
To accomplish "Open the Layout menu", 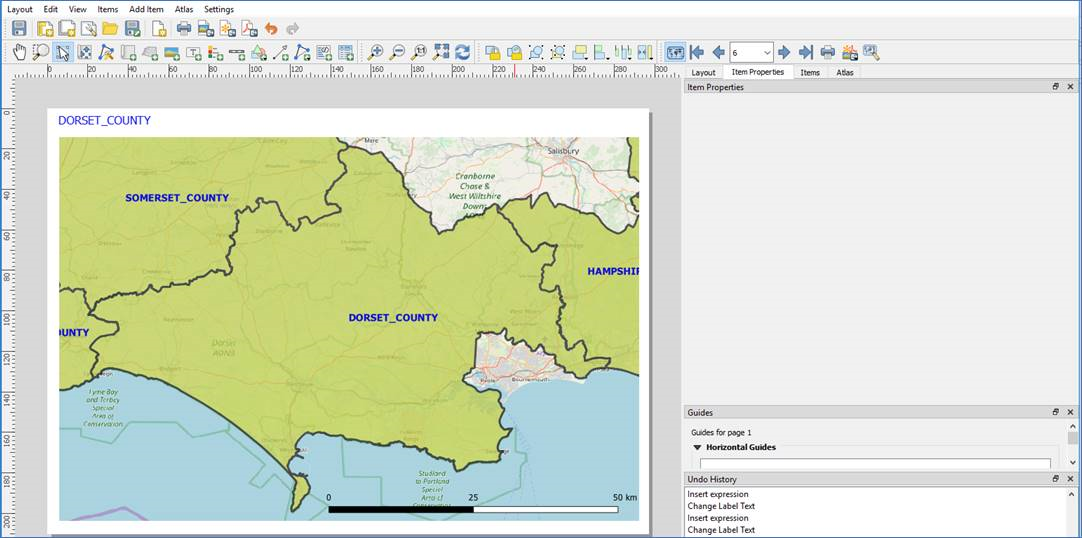I will pos(19,10).
